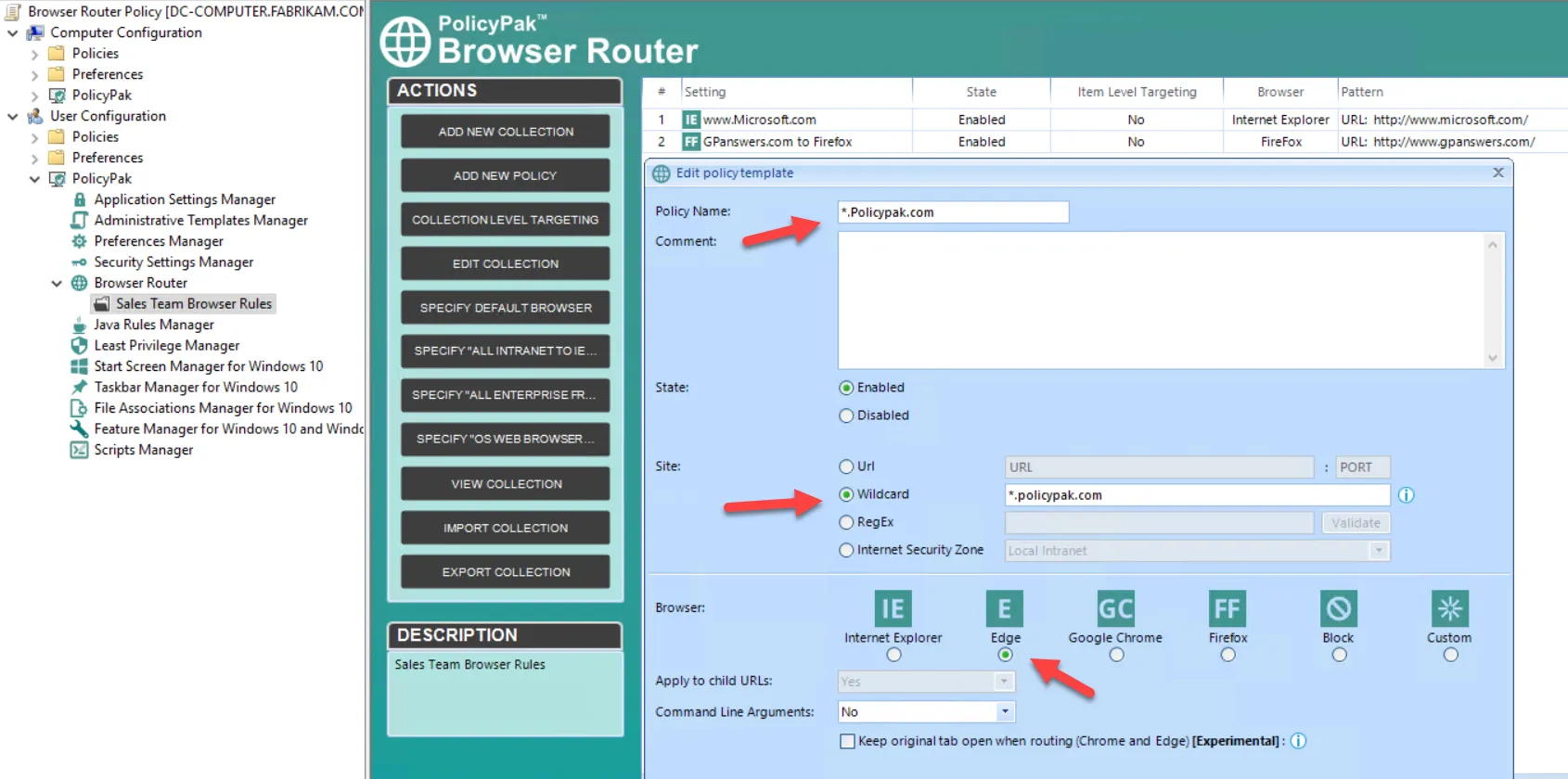
Task: Open the Local Intranet zone dropdown
Action: (1379, 551)
